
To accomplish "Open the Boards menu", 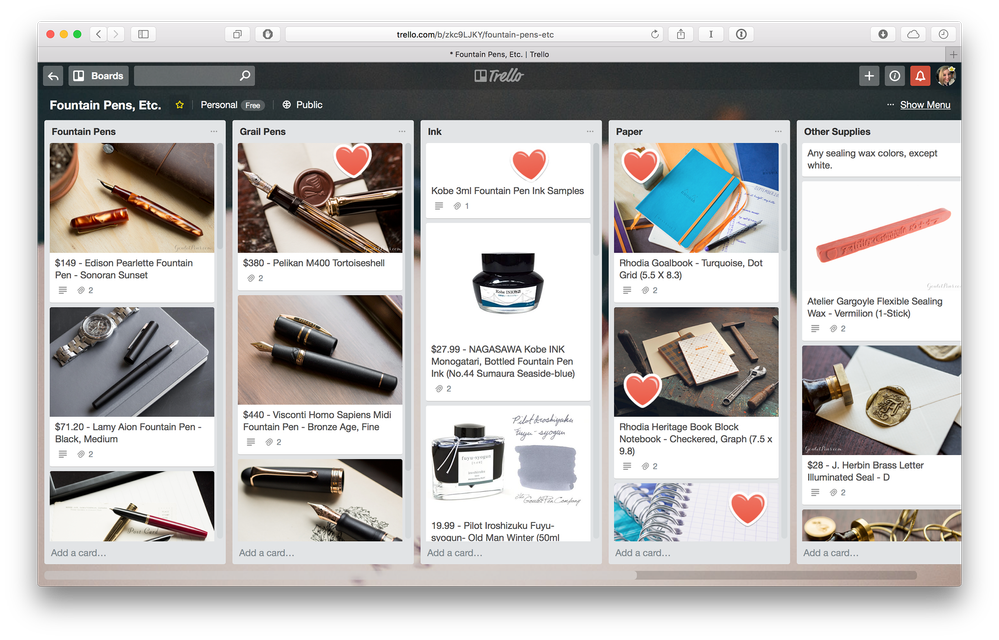I will (99, 76).
